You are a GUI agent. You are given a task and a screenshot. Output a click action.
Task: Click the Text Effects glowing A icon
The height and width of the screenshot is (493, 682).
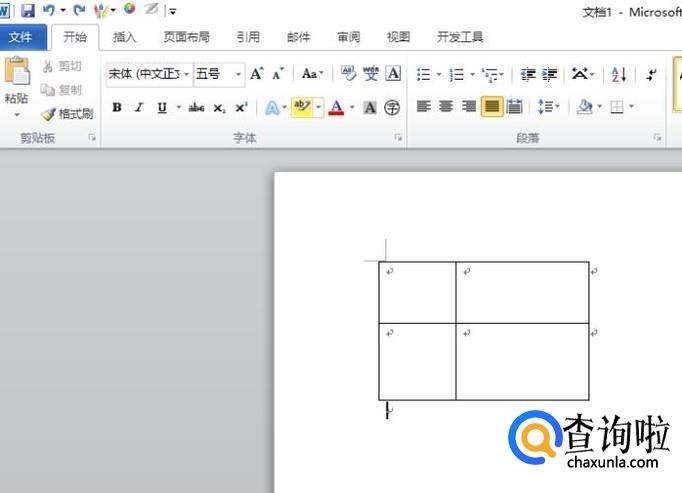[272, 107]
